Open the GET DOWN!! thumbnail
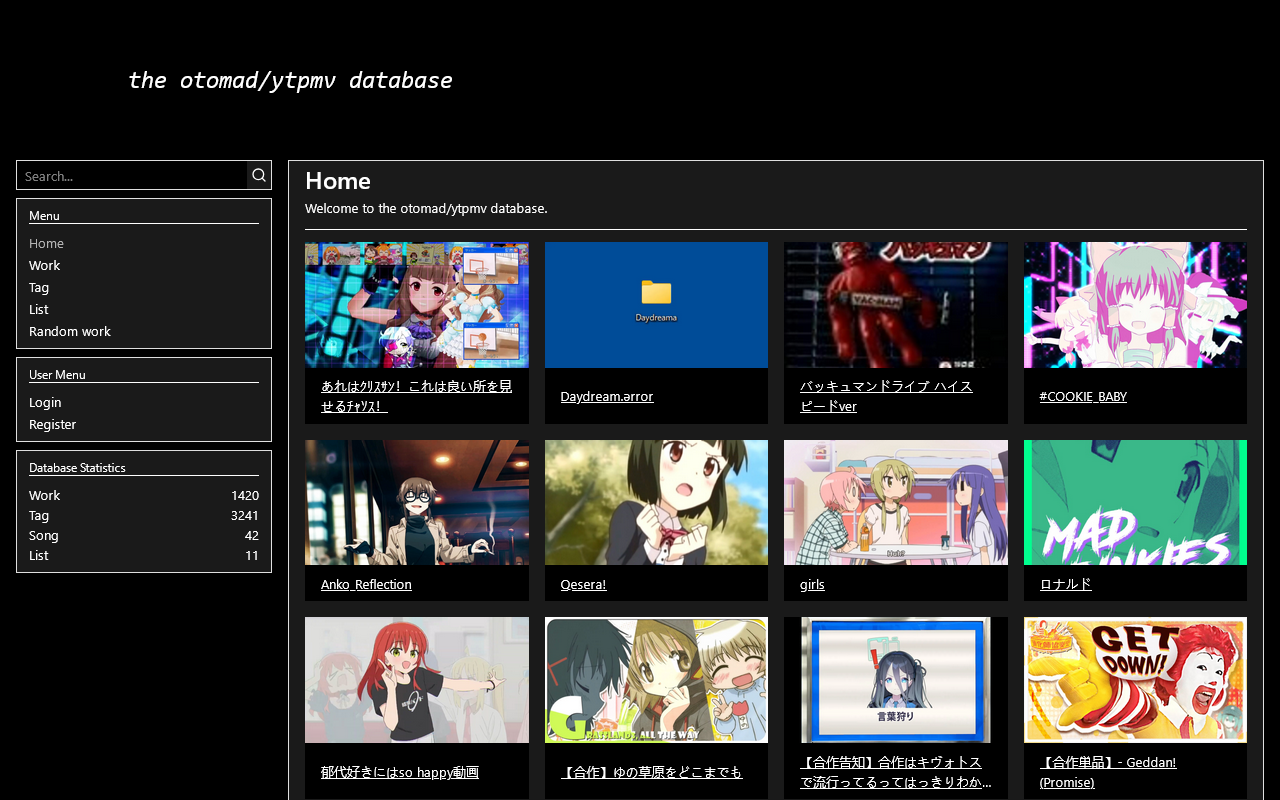Screen dimensions: 1280x800 1135,680
